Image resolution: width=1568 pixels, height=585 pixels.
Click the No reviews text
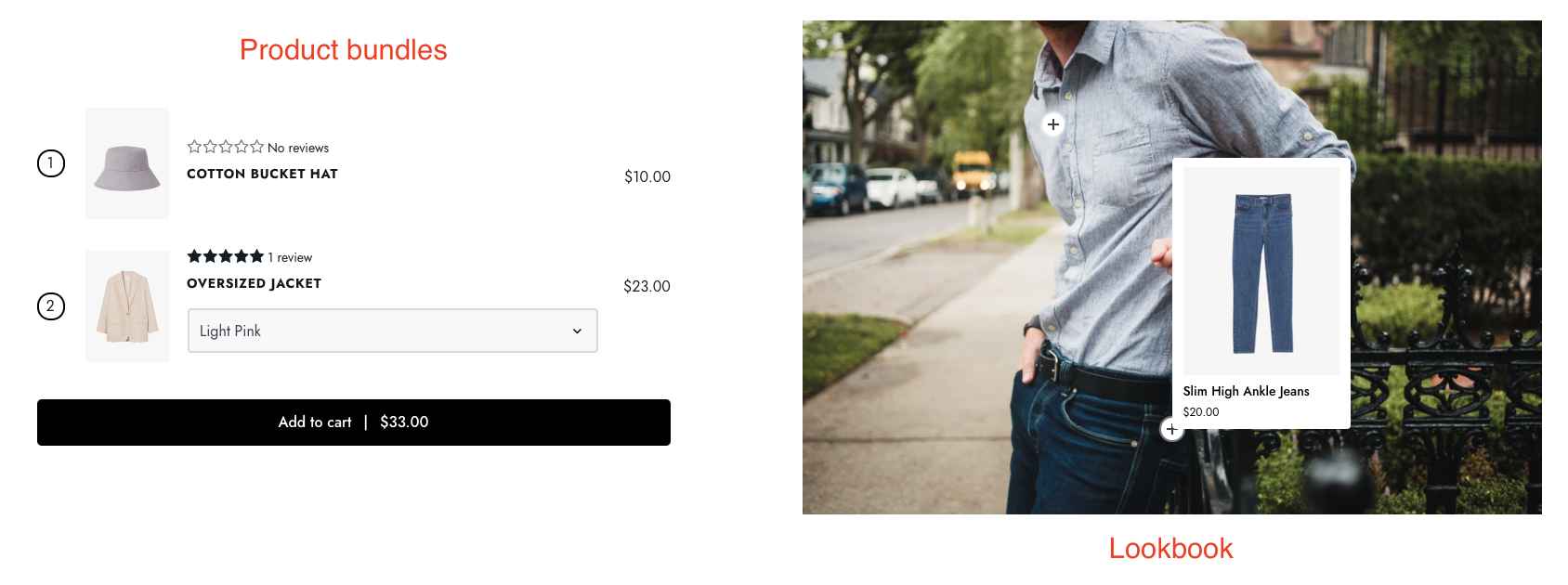pos(298,148)
